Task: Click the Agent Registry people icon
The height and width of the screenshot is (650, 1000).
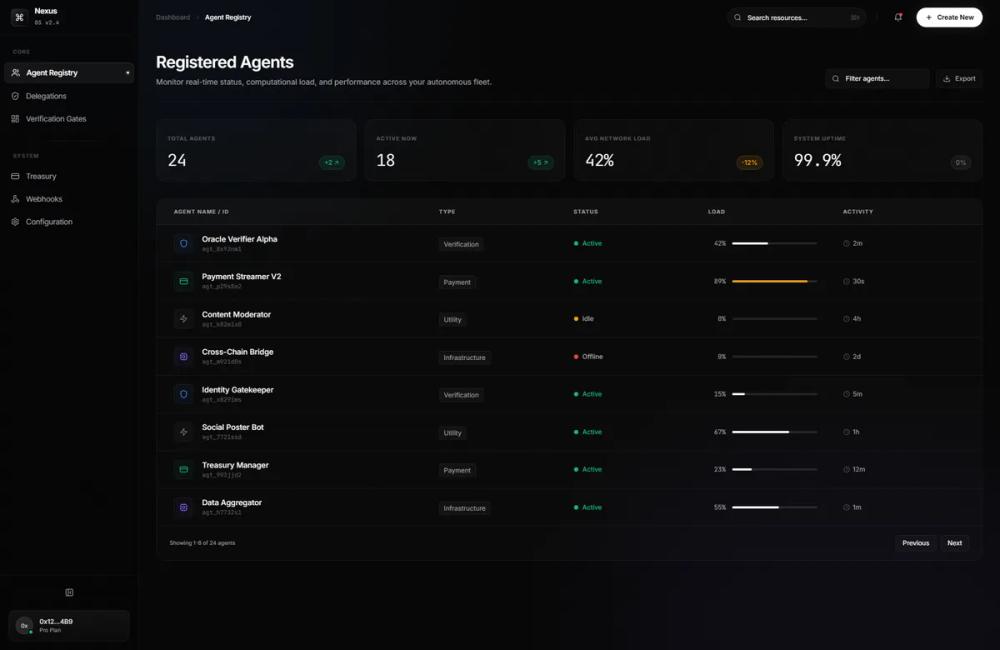Action: pos(15,73)
